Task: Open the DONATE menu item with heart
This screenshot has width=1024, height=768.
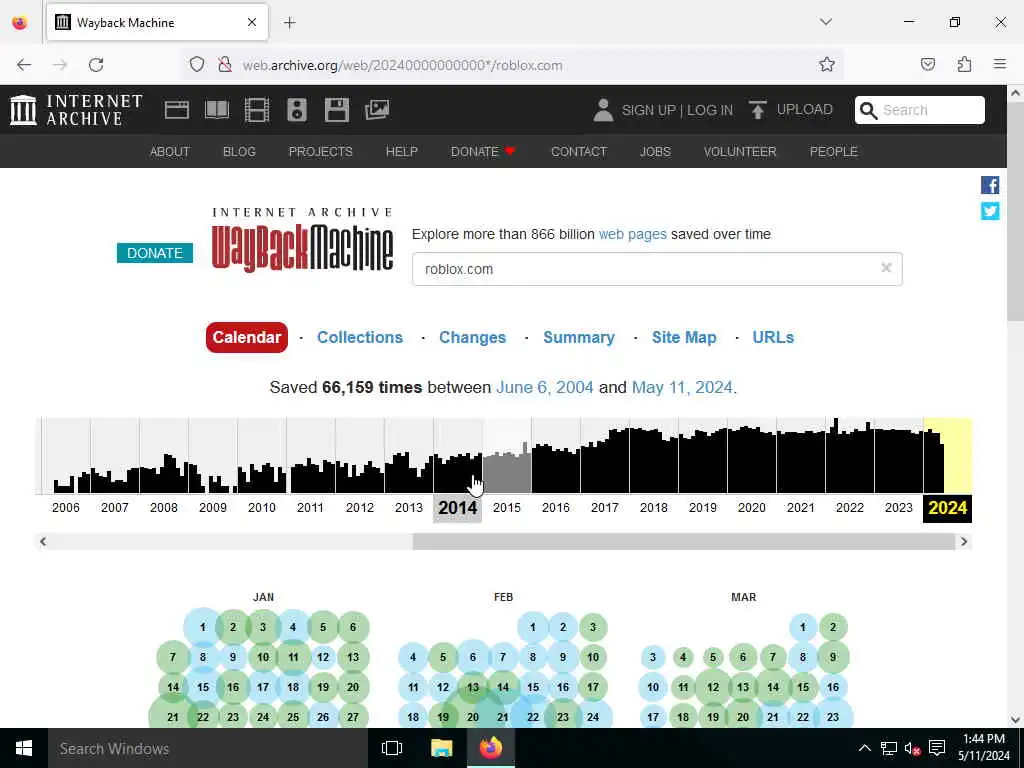Action: (x=484, y=152)
